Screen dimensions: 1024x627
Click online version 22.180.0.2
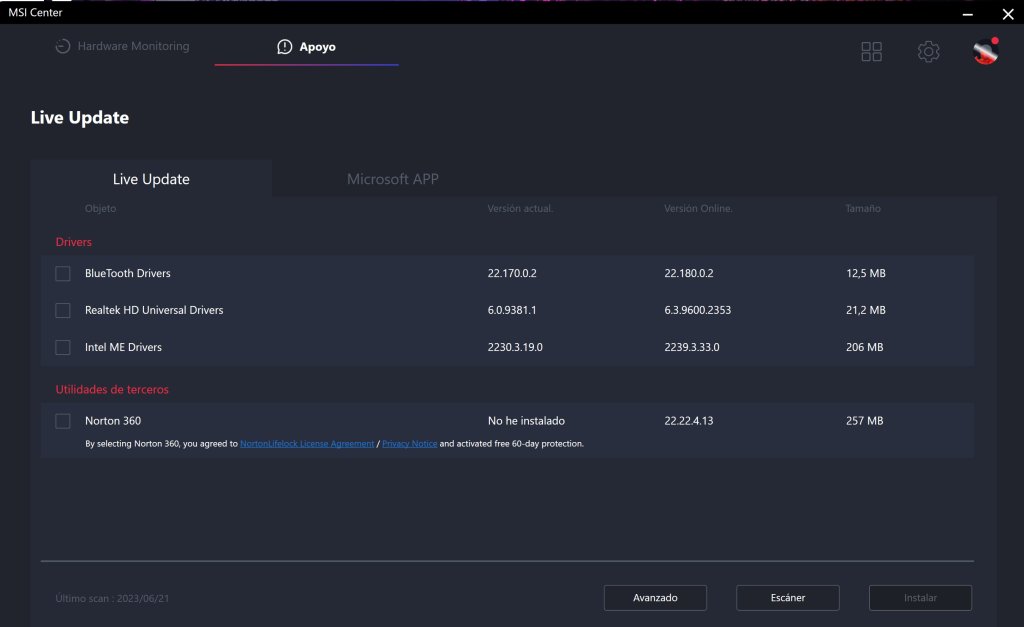[689, 274]
